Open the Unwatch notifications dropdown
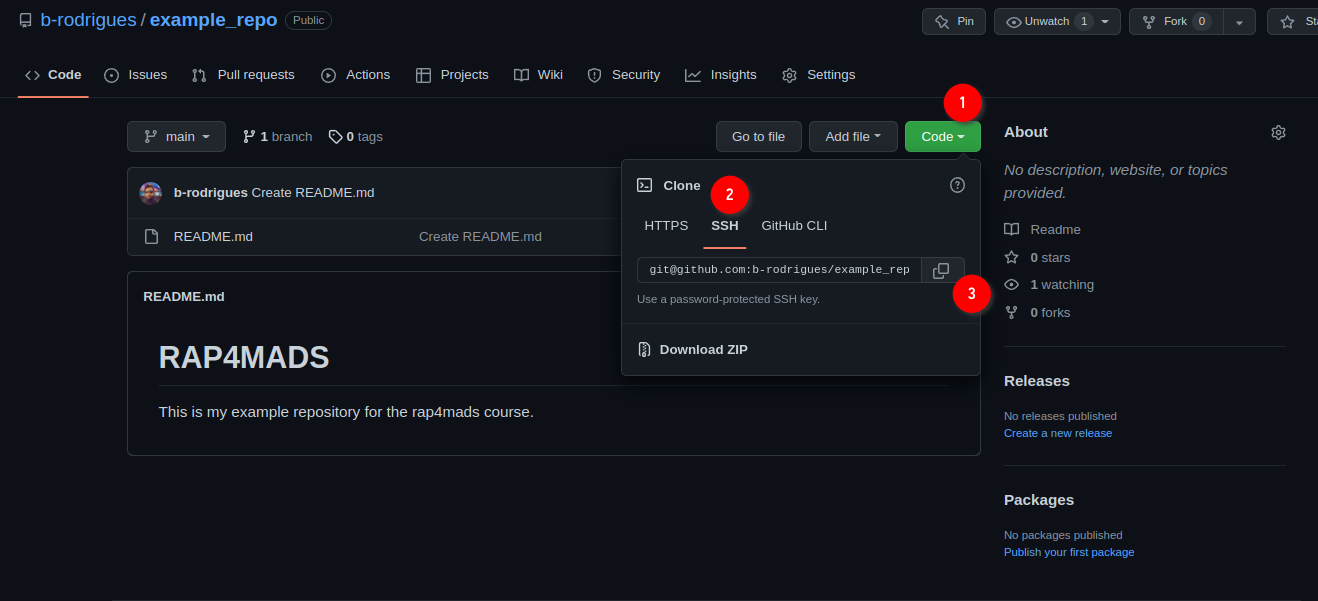Viewport: 1318px width, 601px height. point(1057,21)
